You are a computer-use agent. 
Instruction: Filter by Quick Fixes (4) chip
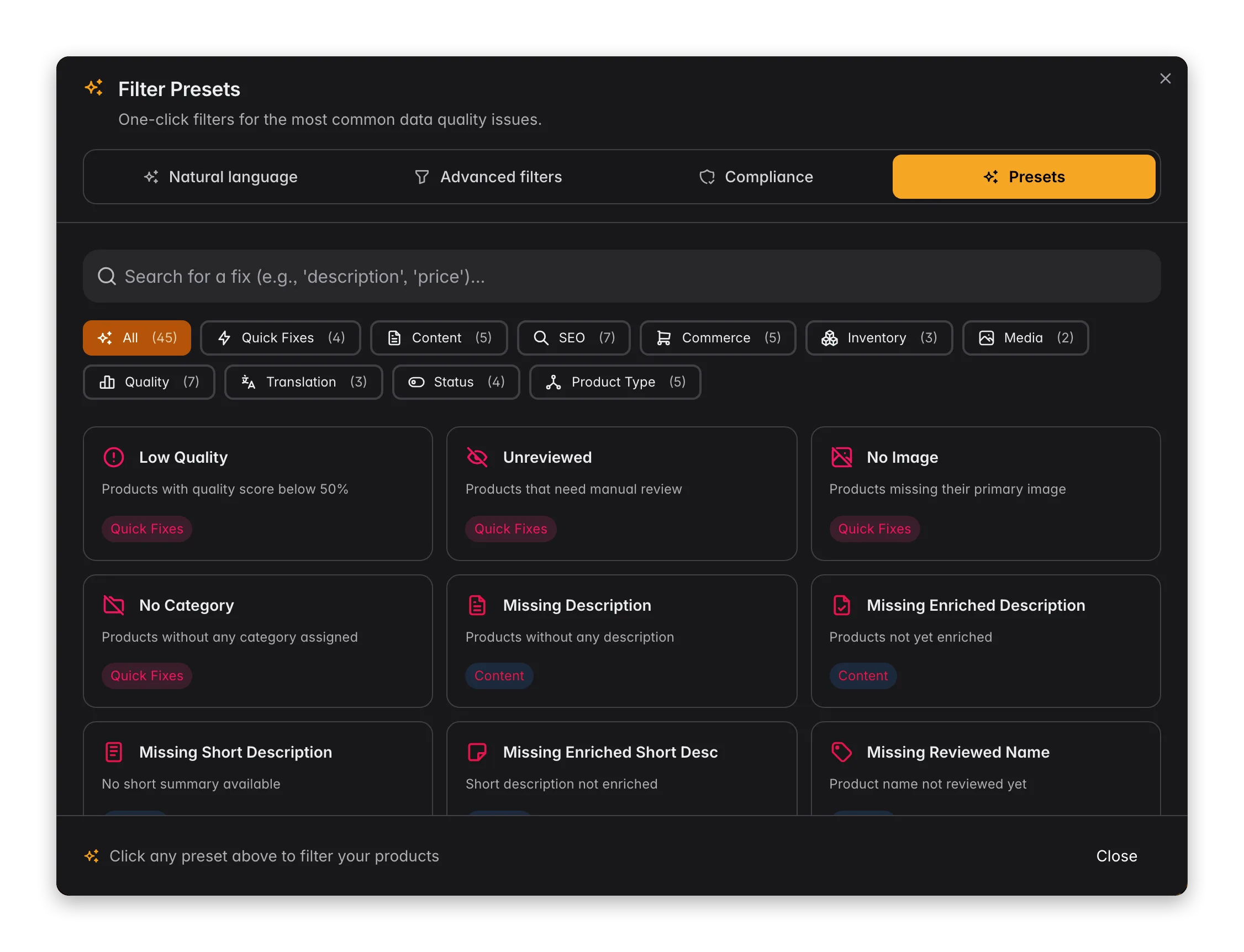point(281,339)
